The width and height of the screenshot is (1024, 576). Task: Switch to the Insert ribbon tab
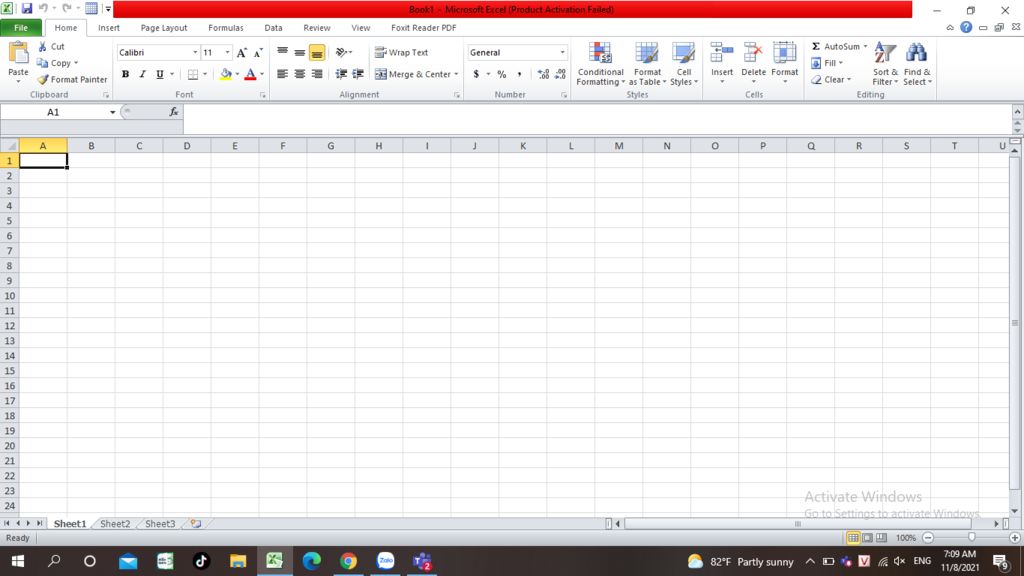(109, 27)
